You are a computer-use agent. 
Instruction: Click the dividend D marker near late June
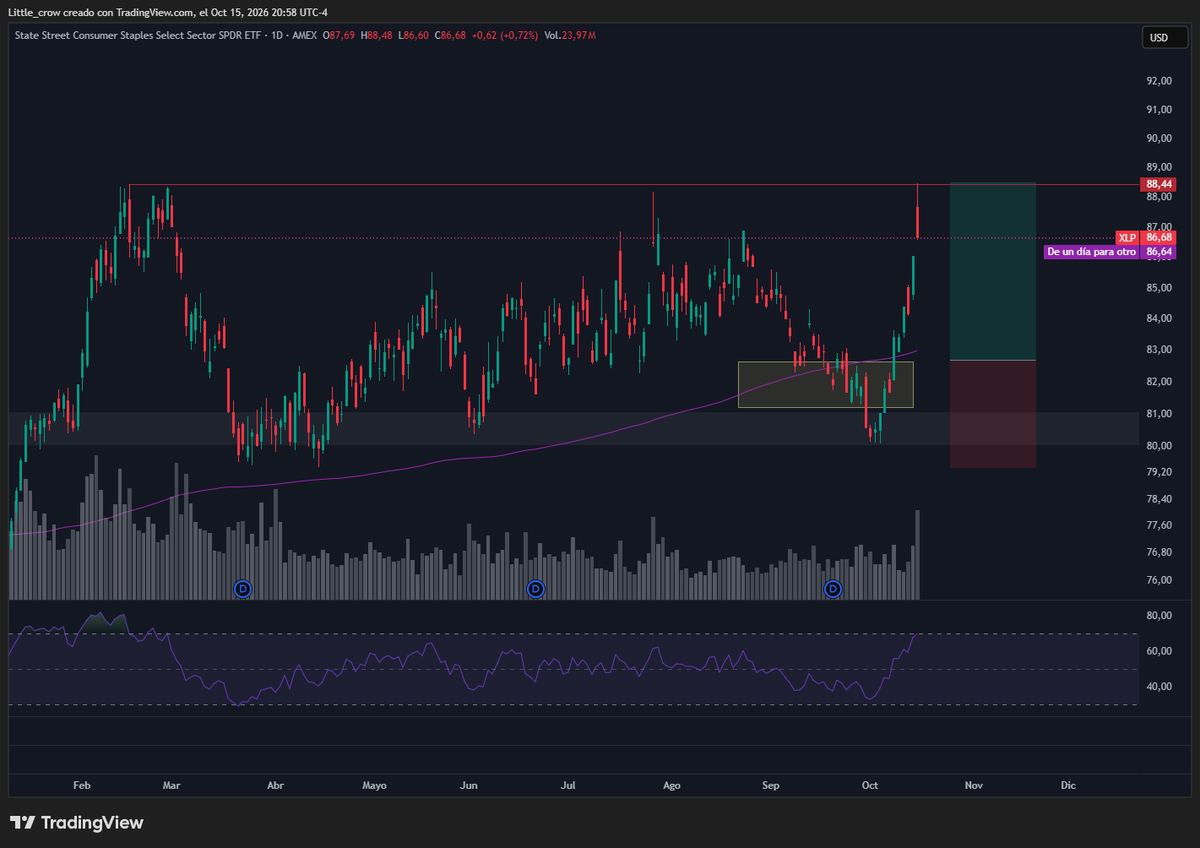[536, 589]
